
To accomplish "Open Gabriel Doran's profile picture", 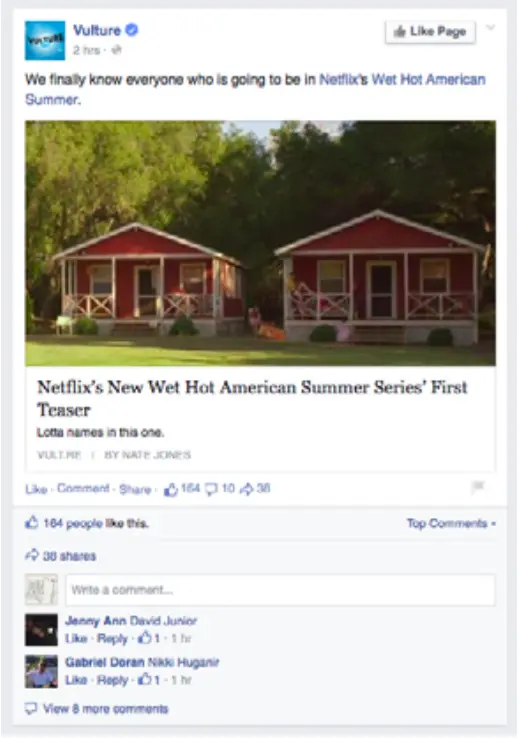I will click(41, 672).
